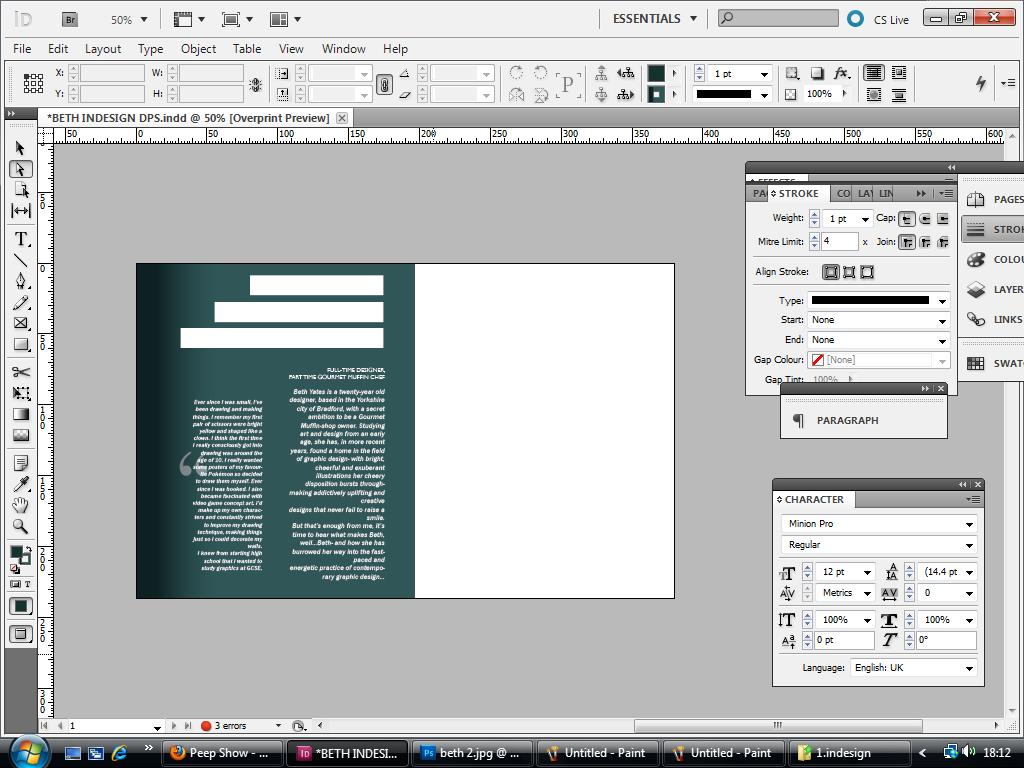Viewport: 1024px width, 768px height.
Task: Enable the butt cap option in Stroke panel
Action: tap(908, 219)
